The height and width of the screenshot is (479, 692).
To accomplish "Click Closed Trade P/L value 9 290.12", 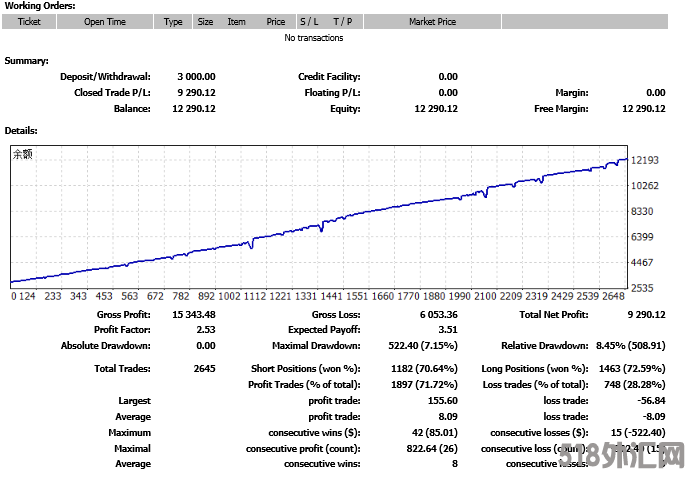I will (196, 93).
